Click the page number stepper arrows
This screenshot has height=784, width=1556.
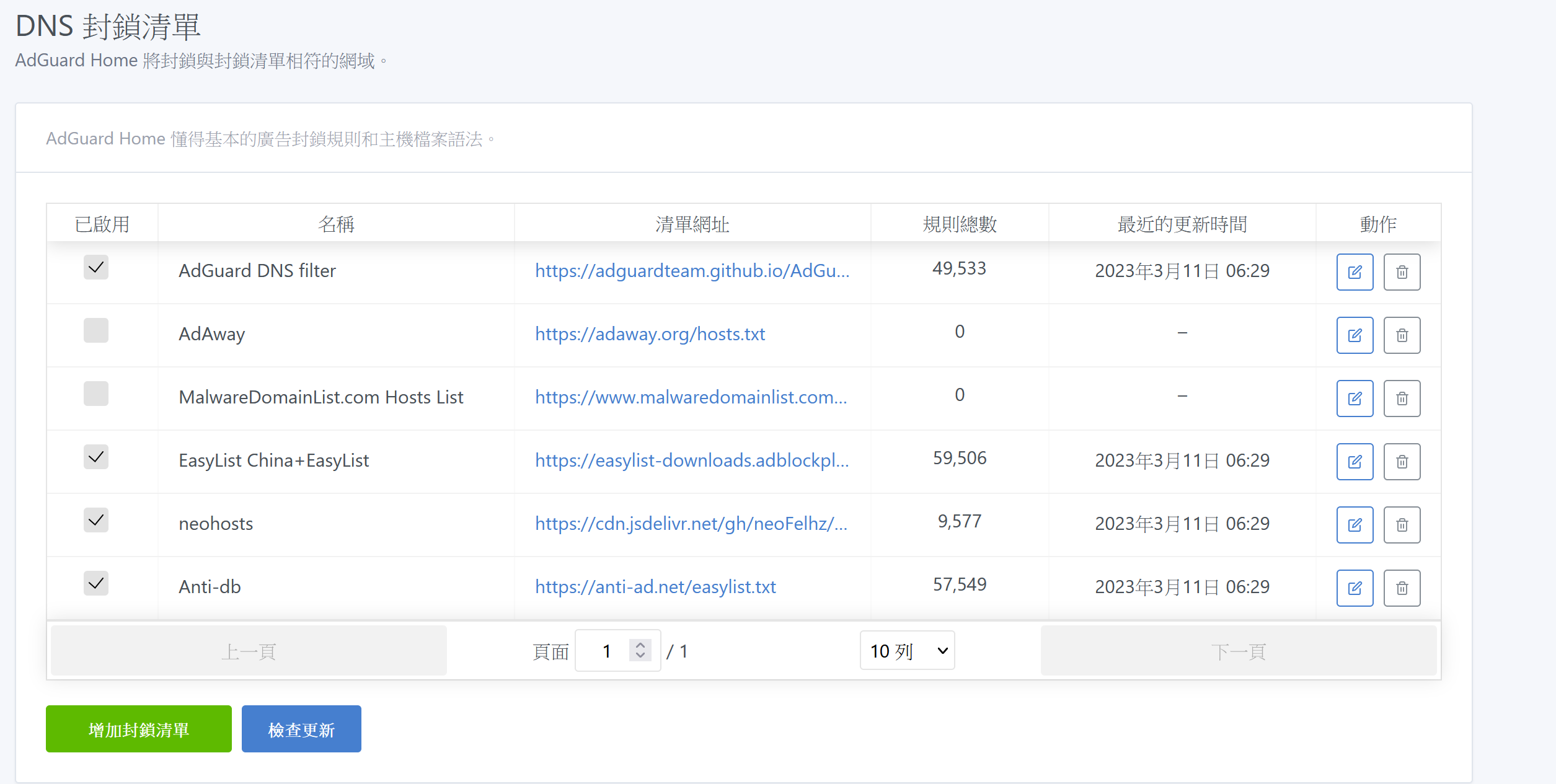tap(640, 650)
